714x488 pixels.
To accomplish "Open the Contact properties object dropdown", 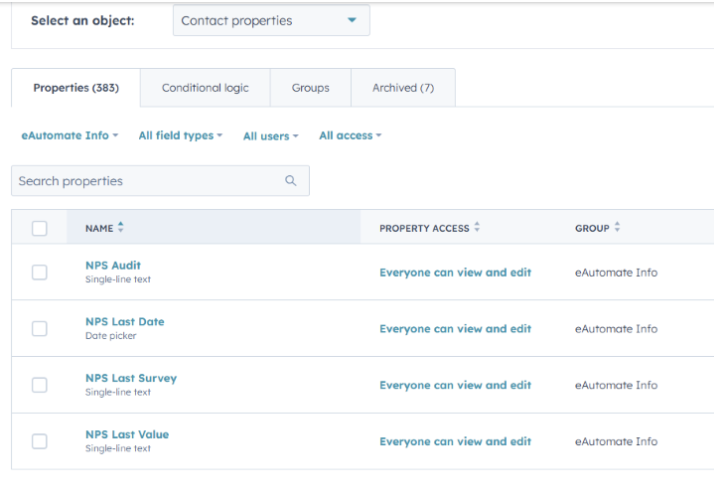I will [271, 20].
